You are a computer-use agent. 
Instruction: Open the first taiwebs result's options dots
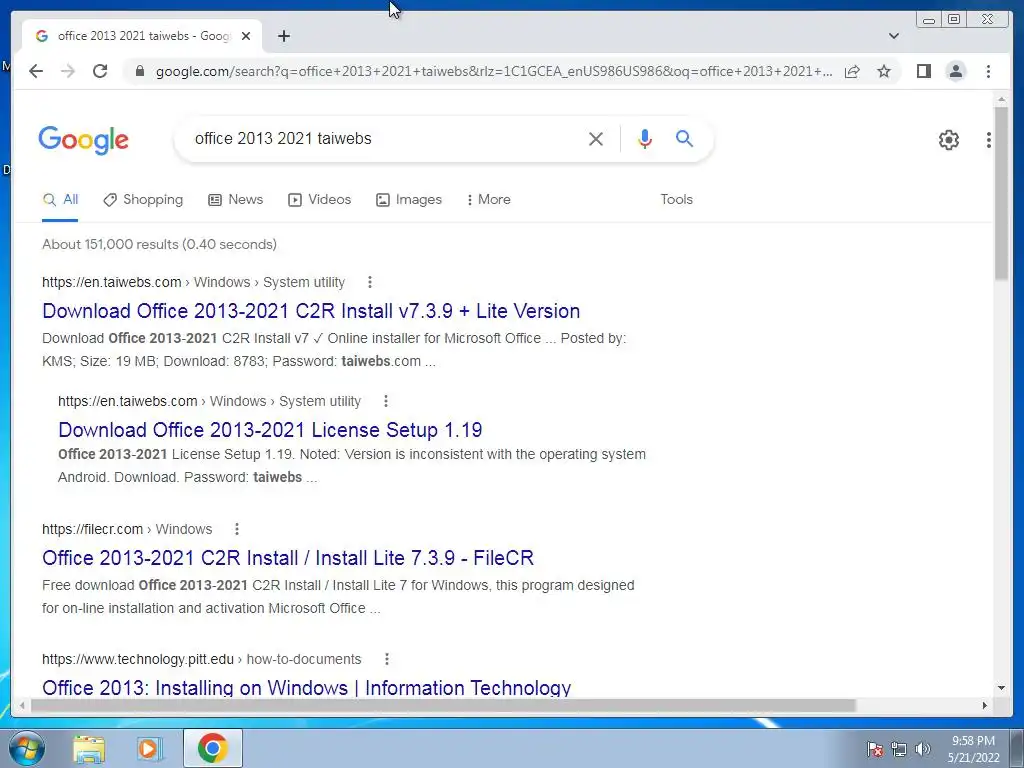(370, 282)
